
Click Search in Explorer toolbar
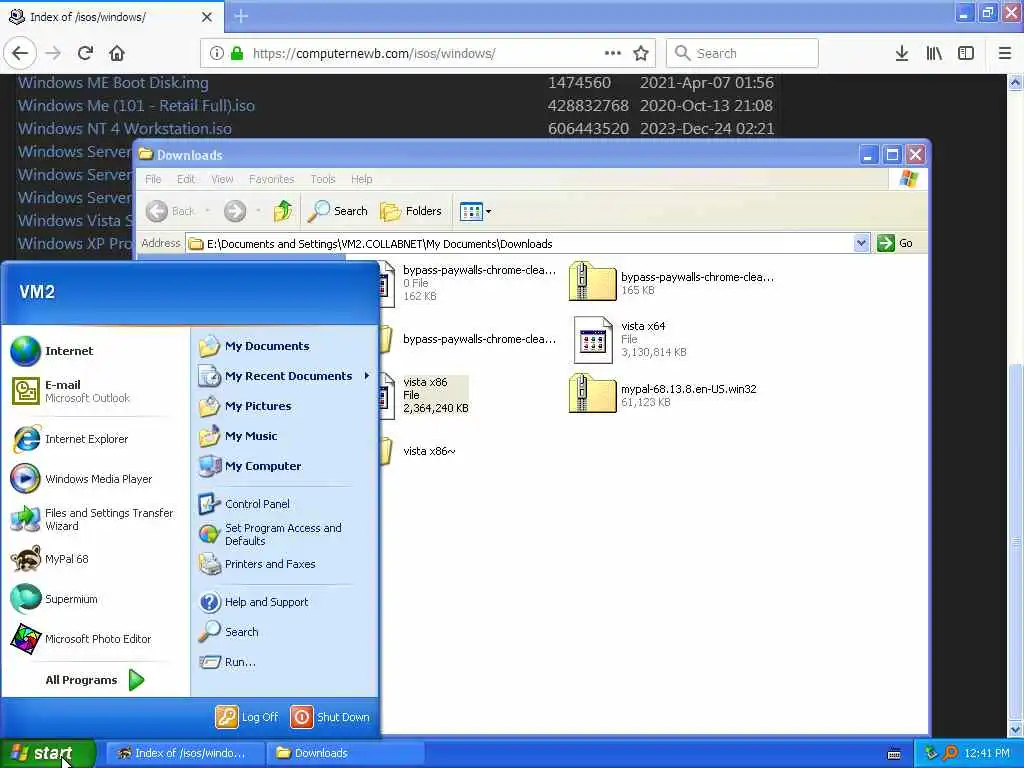tap(338, 211)
